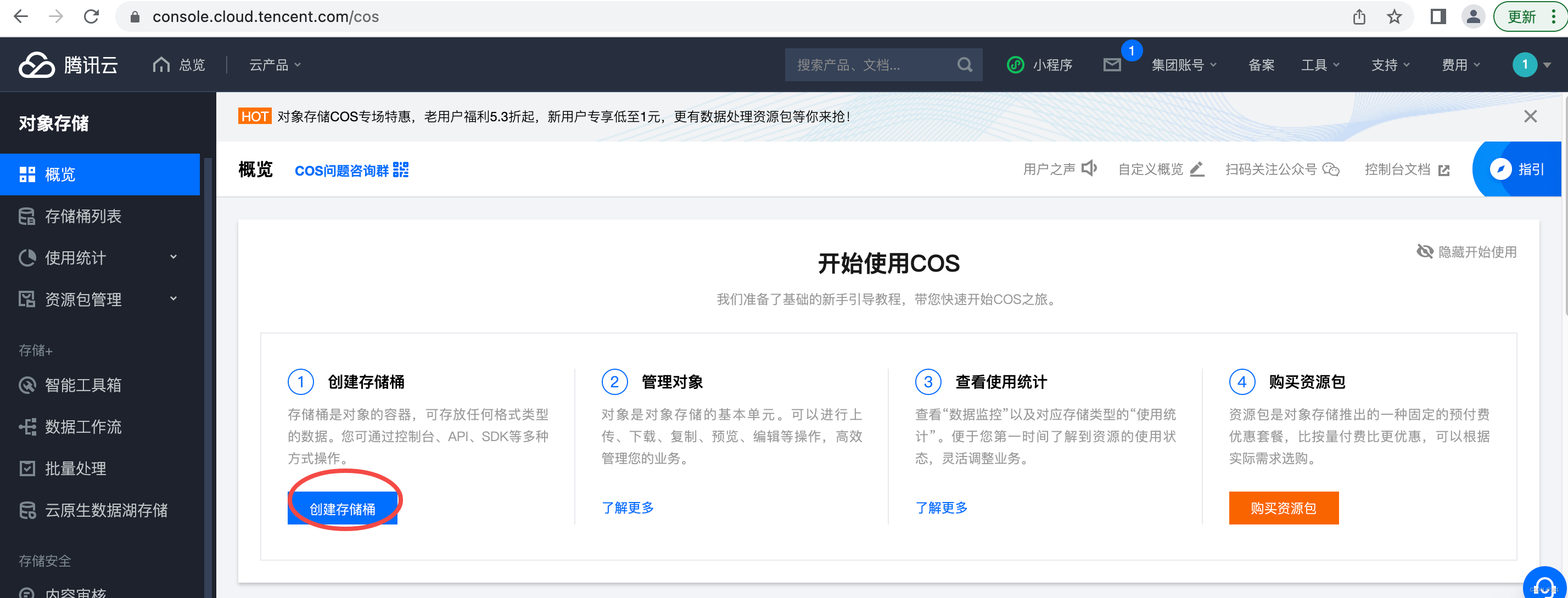1568x598 pixels.
Task: Open the 存储桶列表 sidebar icon
Action: 27,216
